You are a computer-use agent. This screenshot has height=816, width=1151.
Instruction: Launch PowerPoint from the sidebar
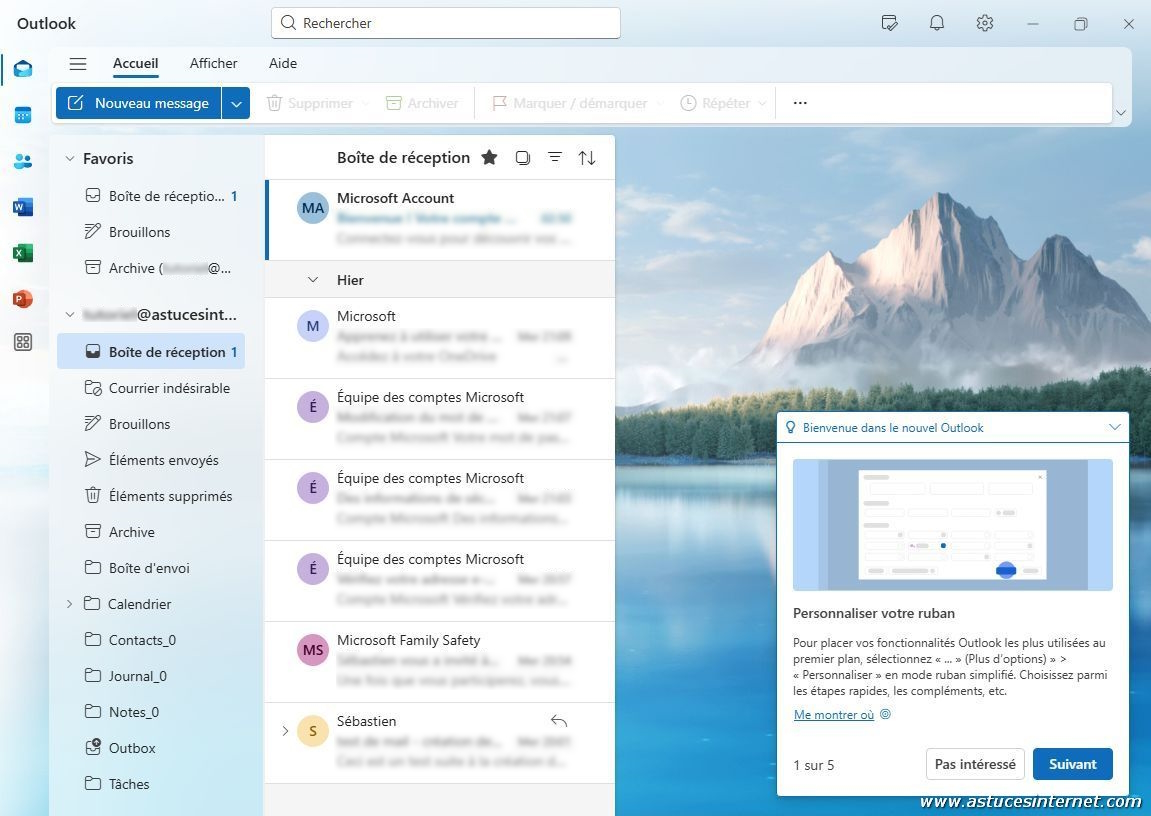tap(23, 299)
